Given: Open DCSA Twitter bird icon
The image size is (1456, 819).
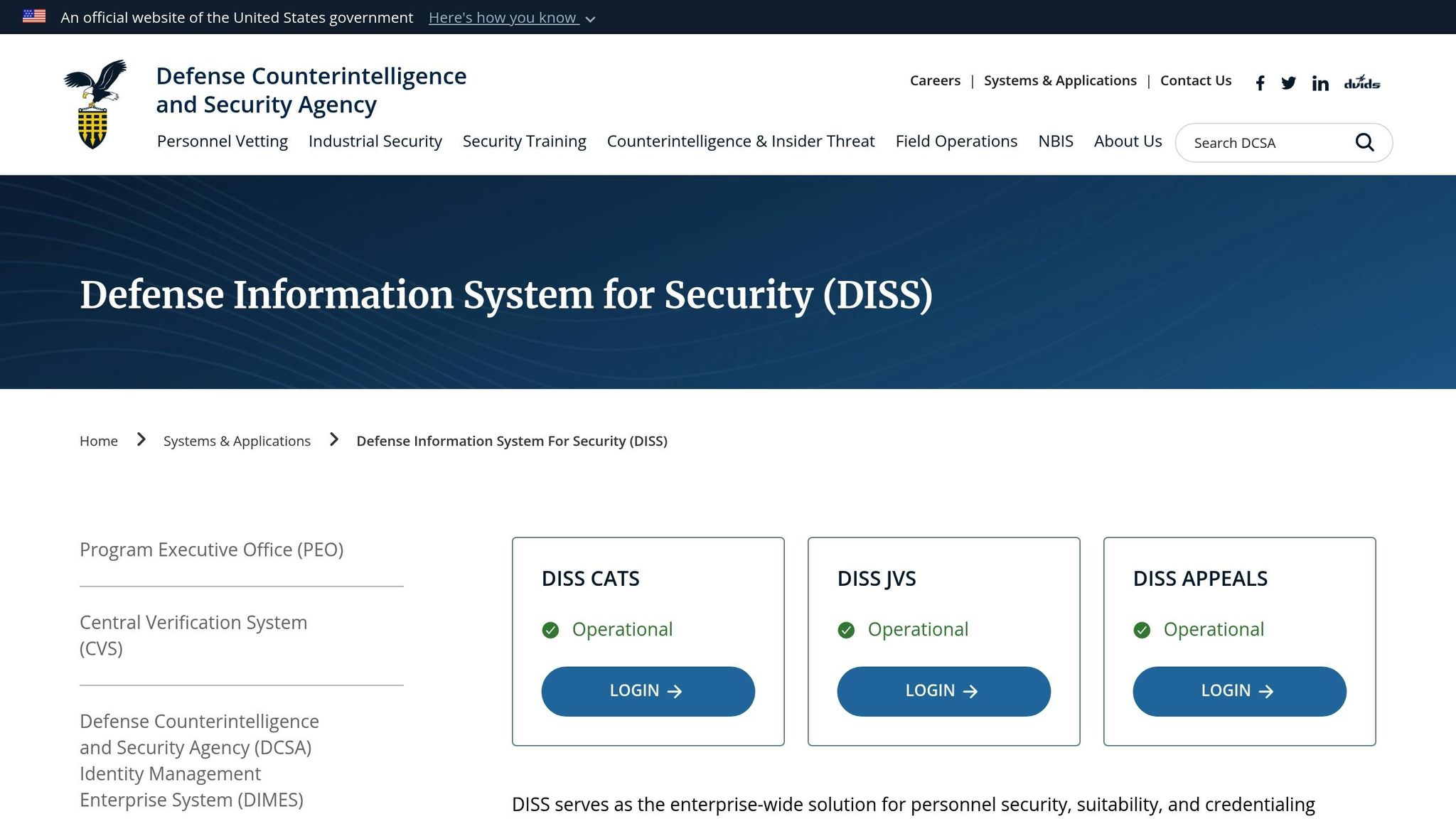Looking at the screenshot, I should point(1288,83).
